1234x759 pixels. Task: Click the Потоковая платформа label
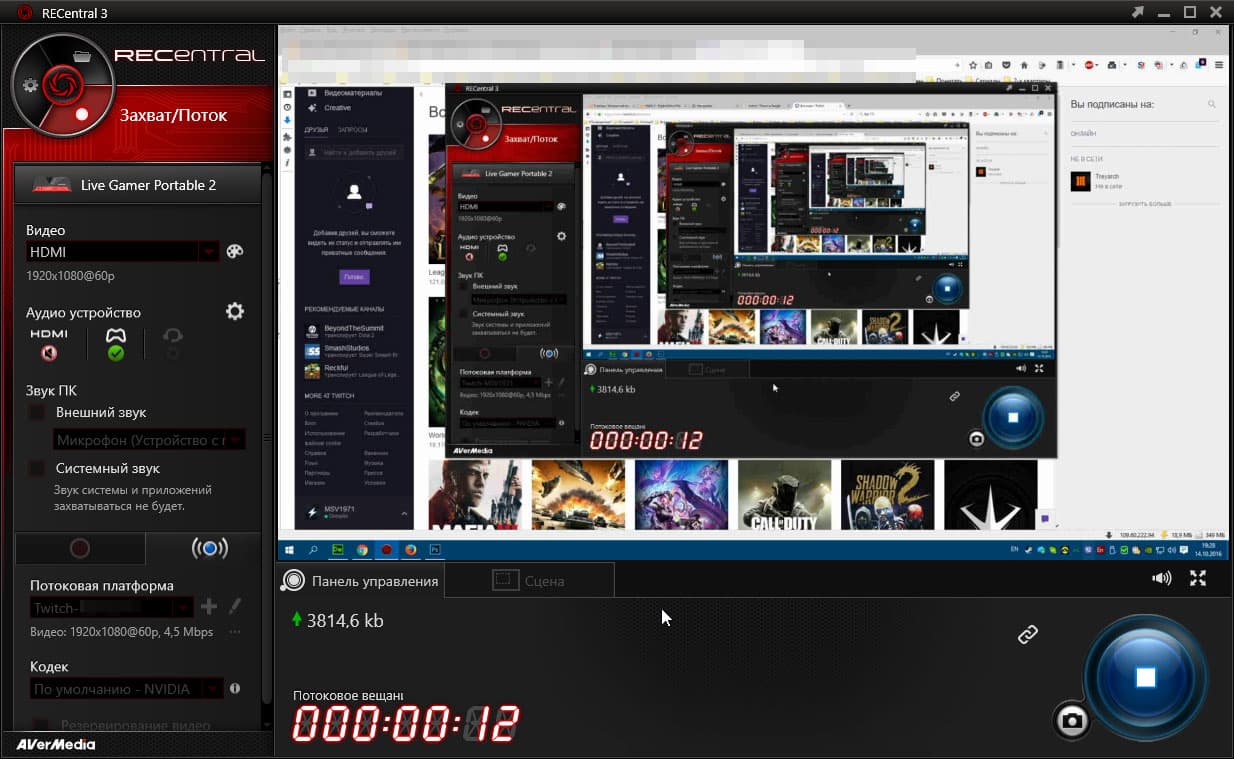(x=102, y=585)
